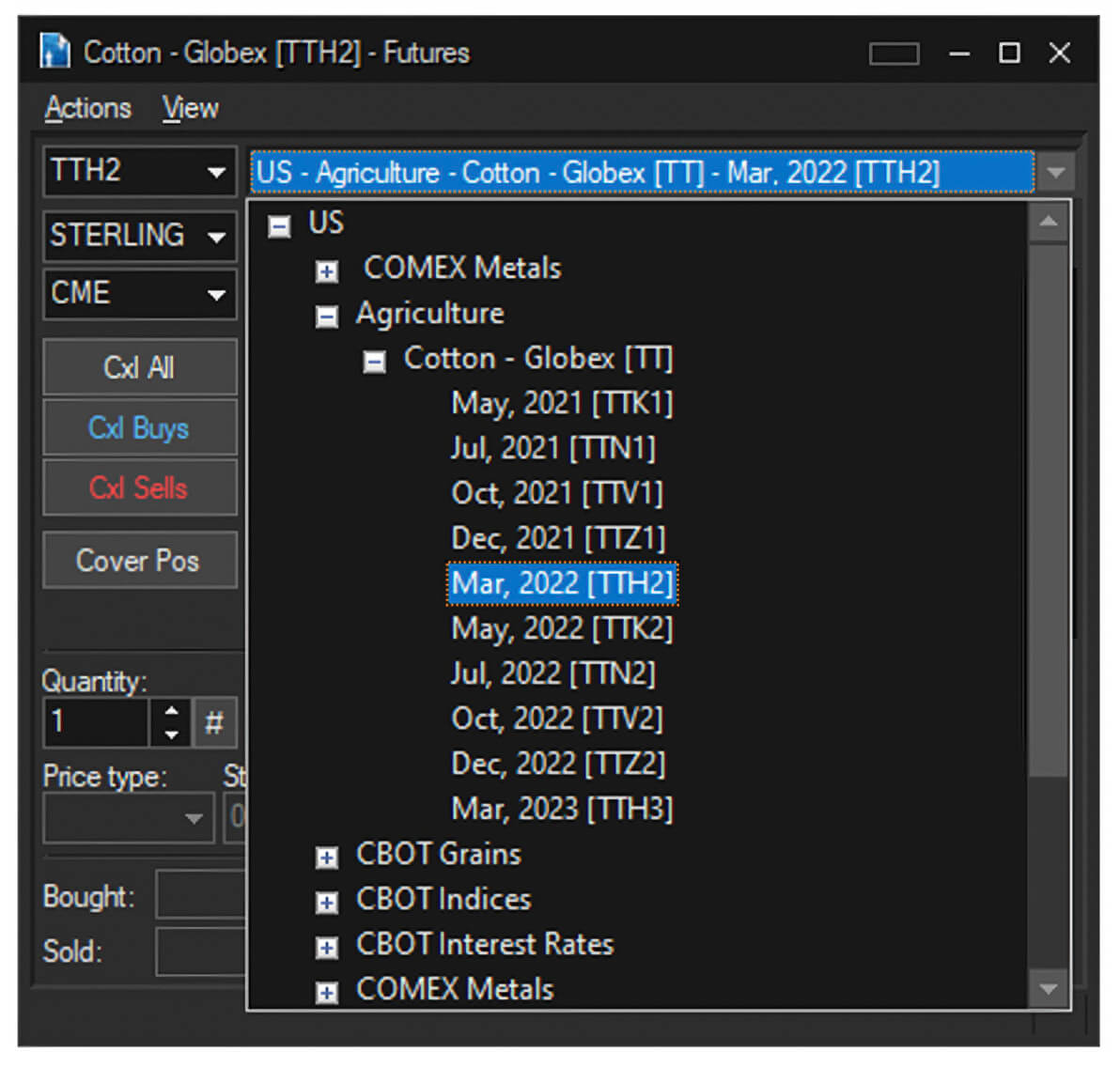
Task: Click the Cotton - Globex [TT] tree label
Action: point(538,359)
